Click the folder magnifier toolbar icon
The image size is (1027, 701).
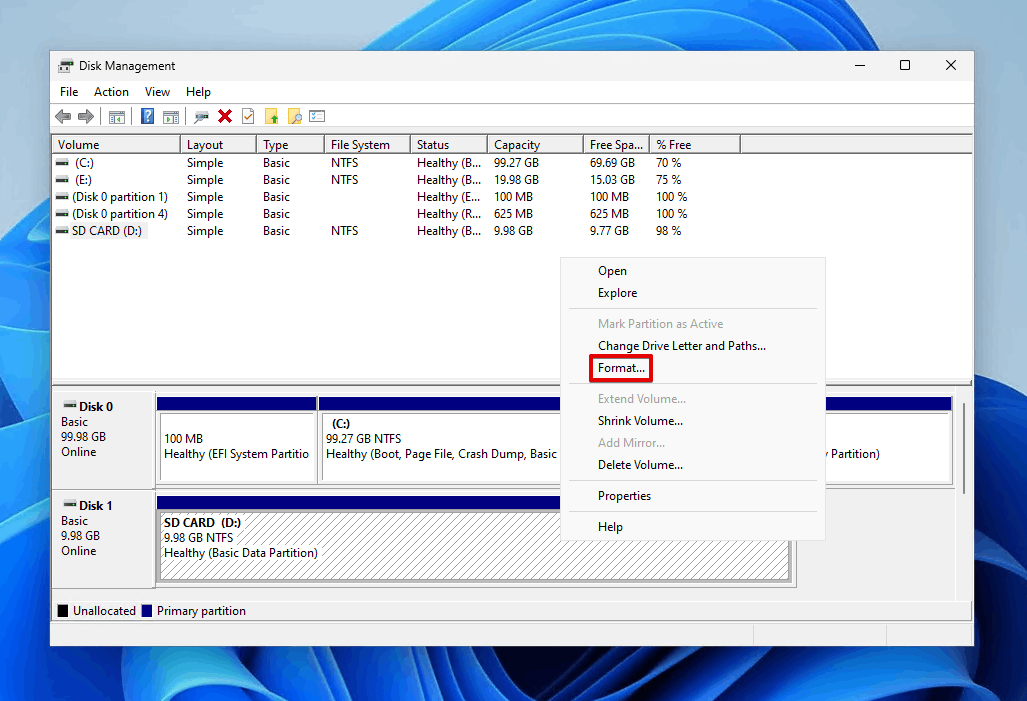(x=294, y=116)
